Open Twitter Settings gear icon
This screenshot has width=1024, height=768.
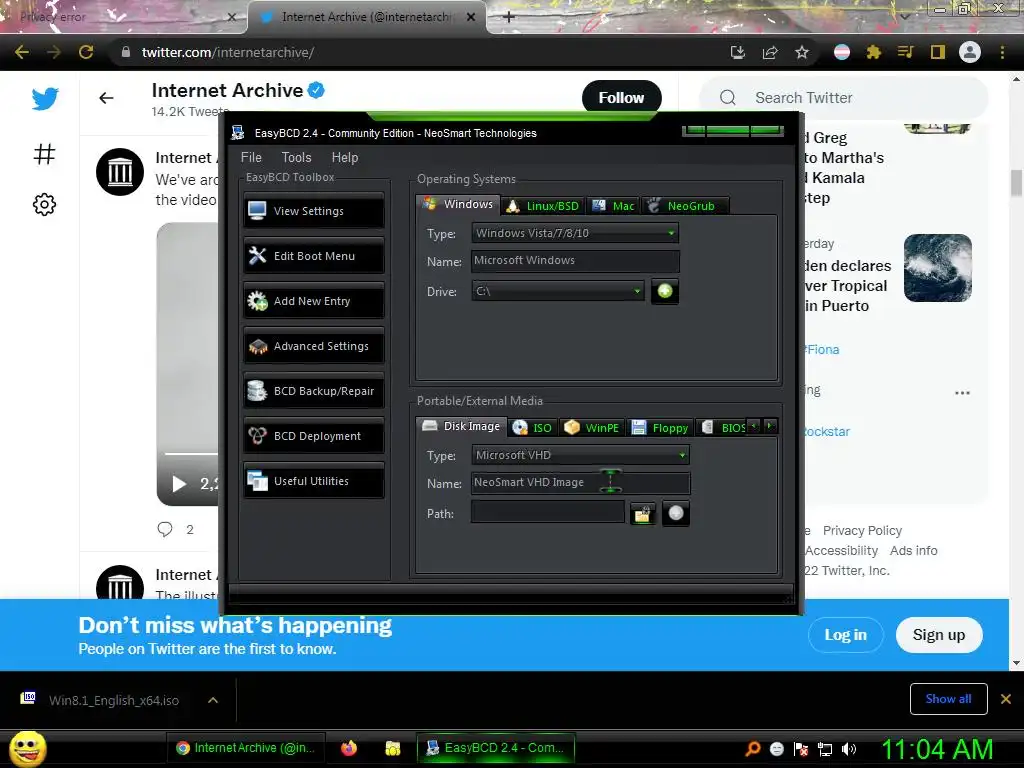44,204
